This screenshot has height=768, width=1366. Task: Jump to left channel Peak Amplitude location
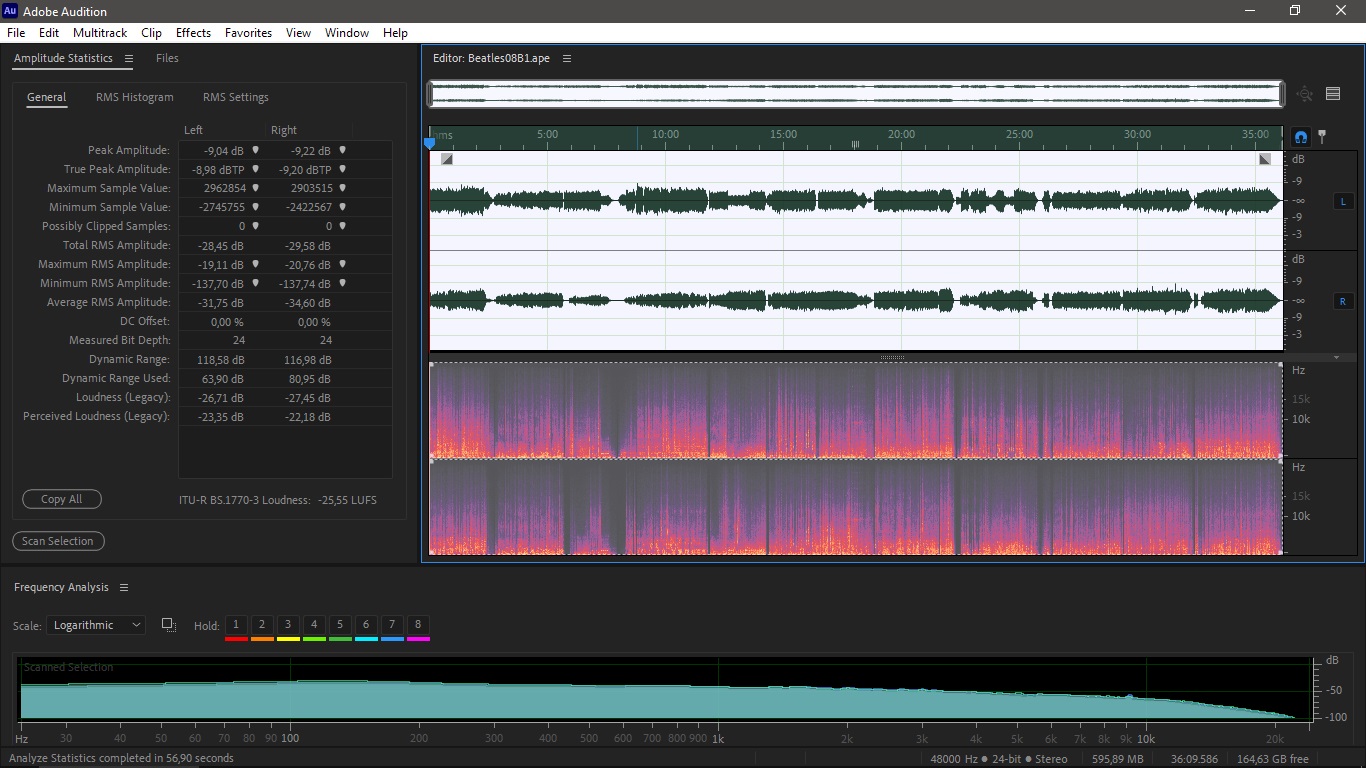pos(256,150)
